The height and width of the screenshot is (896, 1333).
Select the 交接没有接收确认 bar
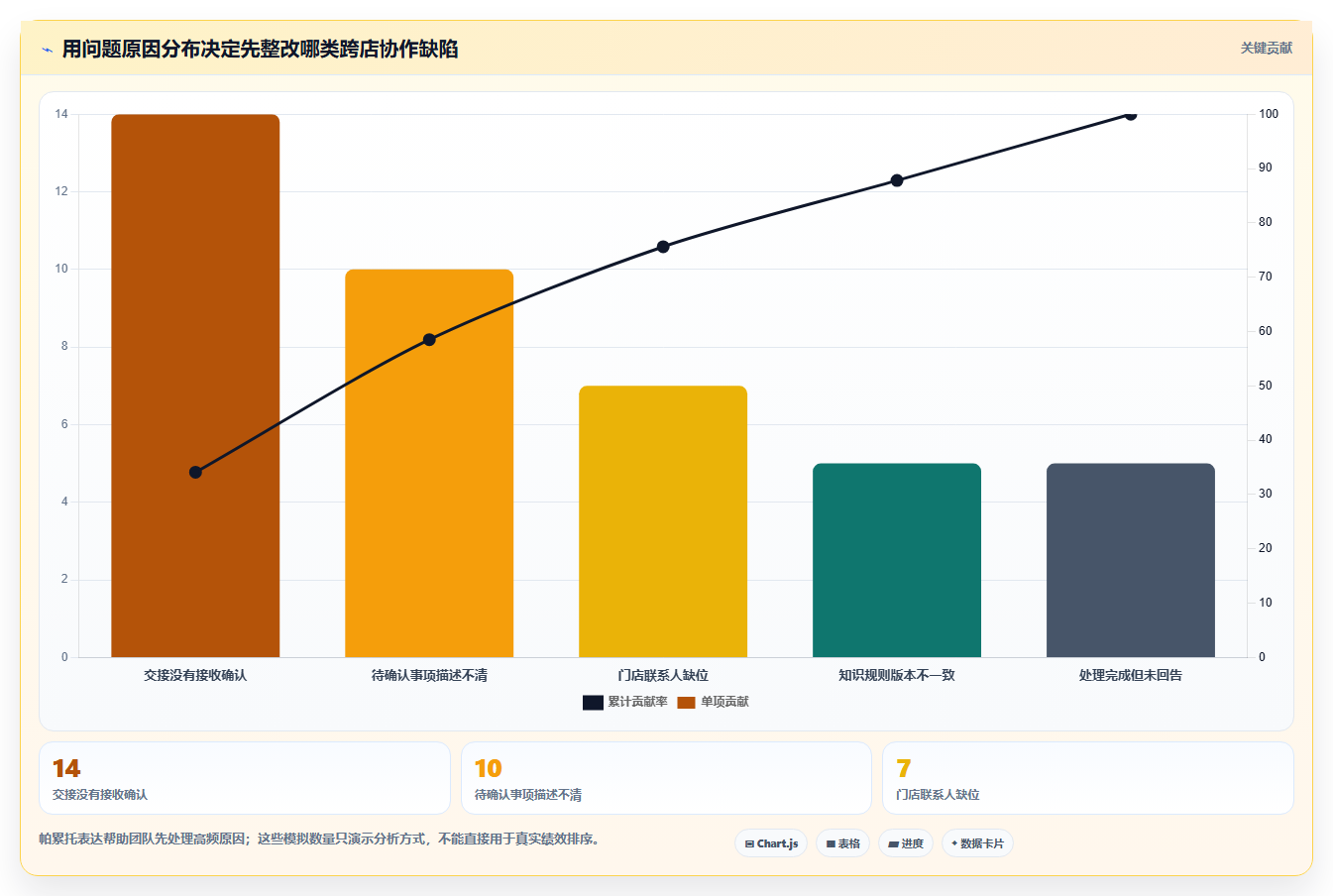point(195,386)
